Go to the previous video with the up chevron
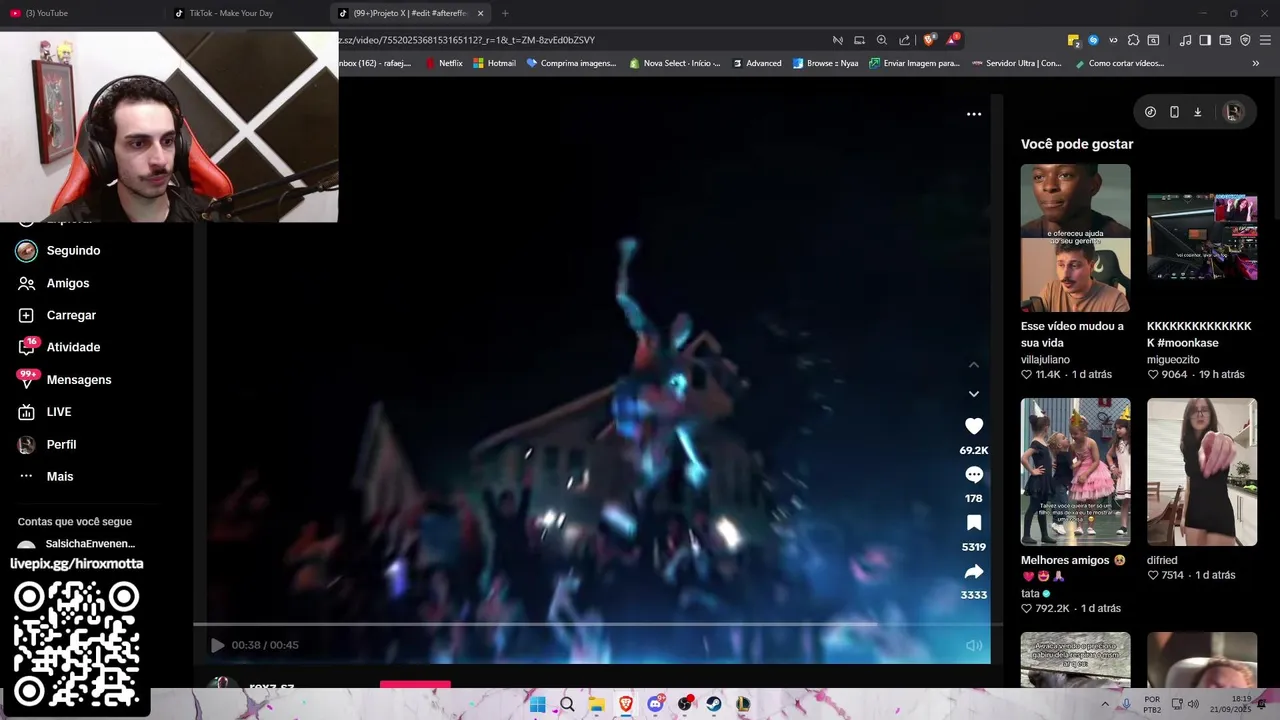The width and height of the screenshot is (1280, 720). (973, 365)
